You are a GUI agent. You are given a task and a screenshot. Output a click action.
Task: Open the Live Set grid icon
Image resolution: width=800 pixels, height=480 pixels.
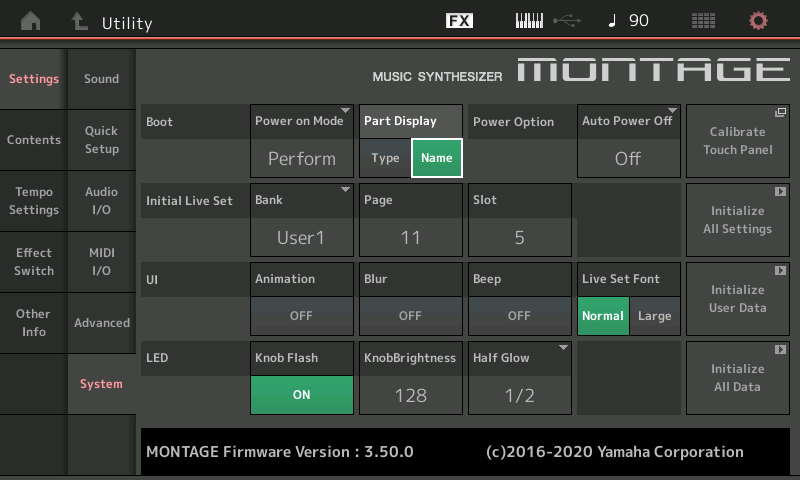click(x=703, y=21)
